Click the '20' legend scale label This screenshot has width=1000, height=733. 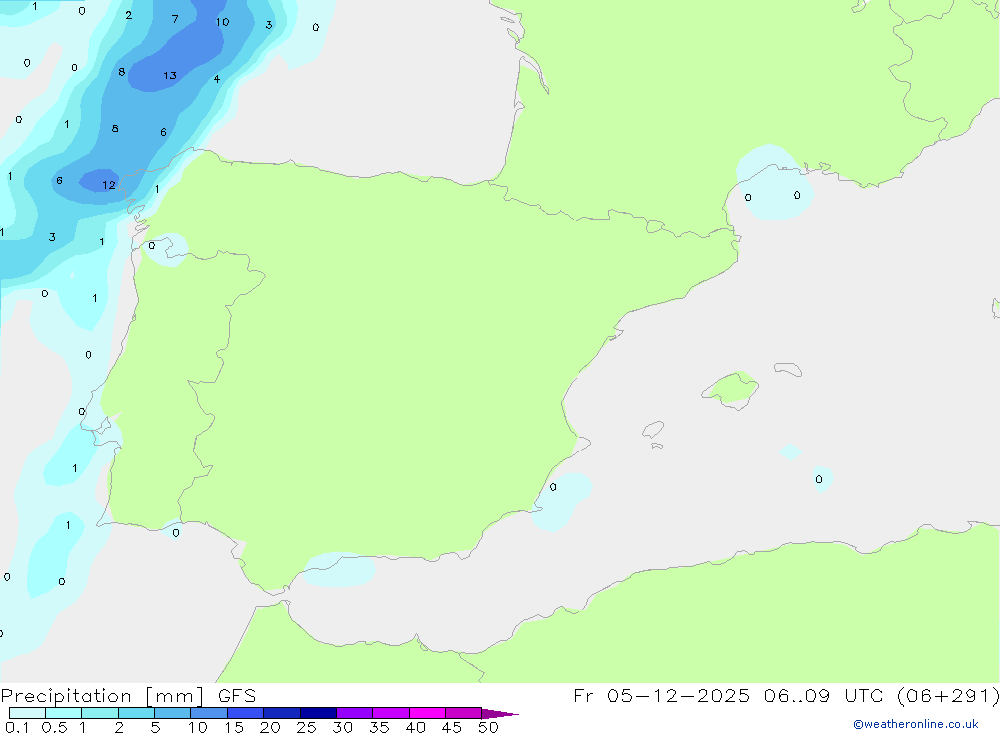pos(270,727)
